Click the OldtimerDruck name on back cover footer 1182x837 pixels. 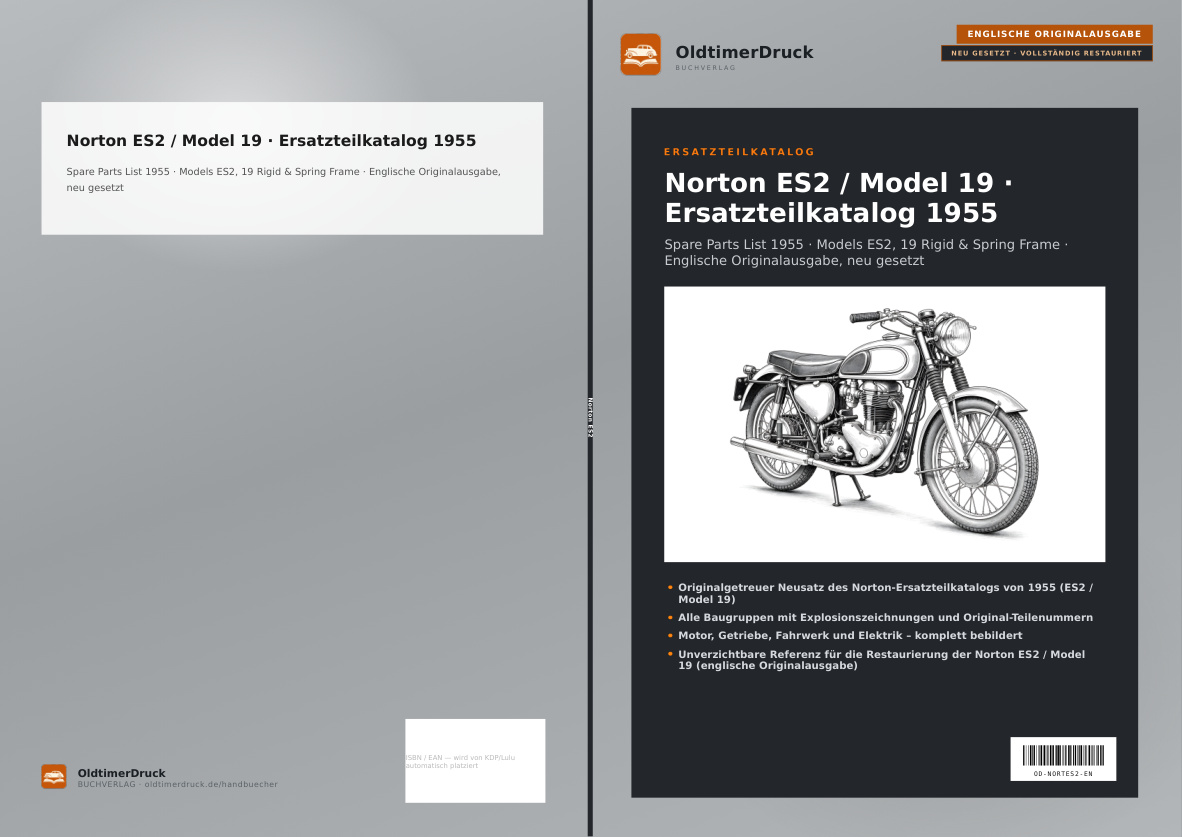pos(121,773)
